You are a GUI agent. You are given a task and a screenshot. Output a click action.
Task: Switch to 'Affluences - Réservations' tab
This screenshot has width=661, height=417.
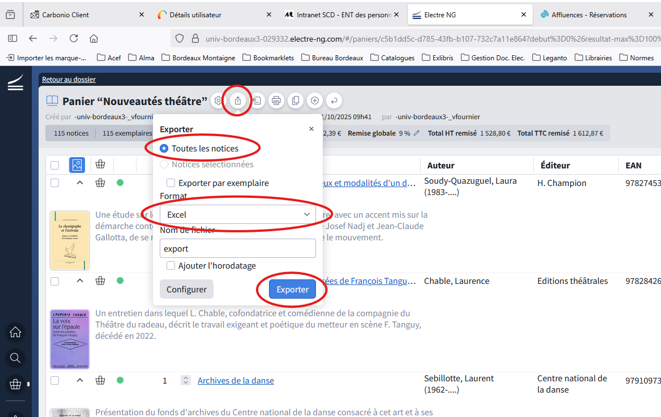click(590, 15)
